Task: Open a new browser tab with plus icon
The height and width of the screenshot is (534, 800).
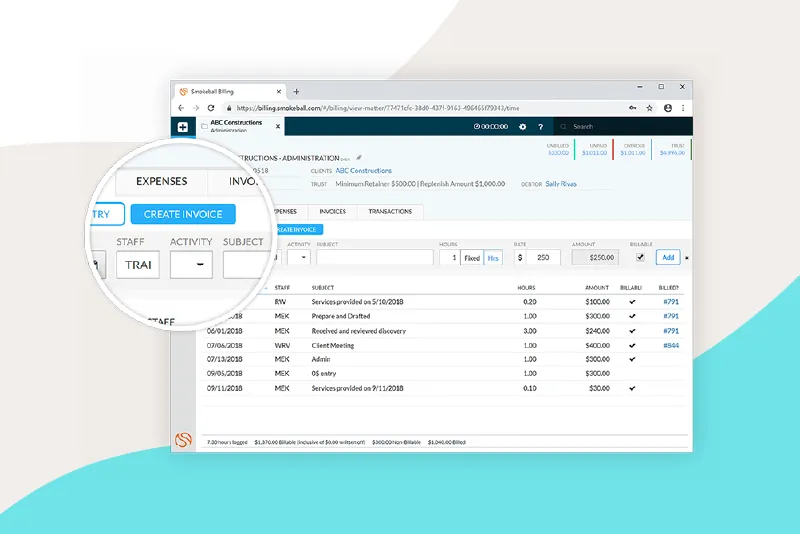Action: (x=296, y=92)
